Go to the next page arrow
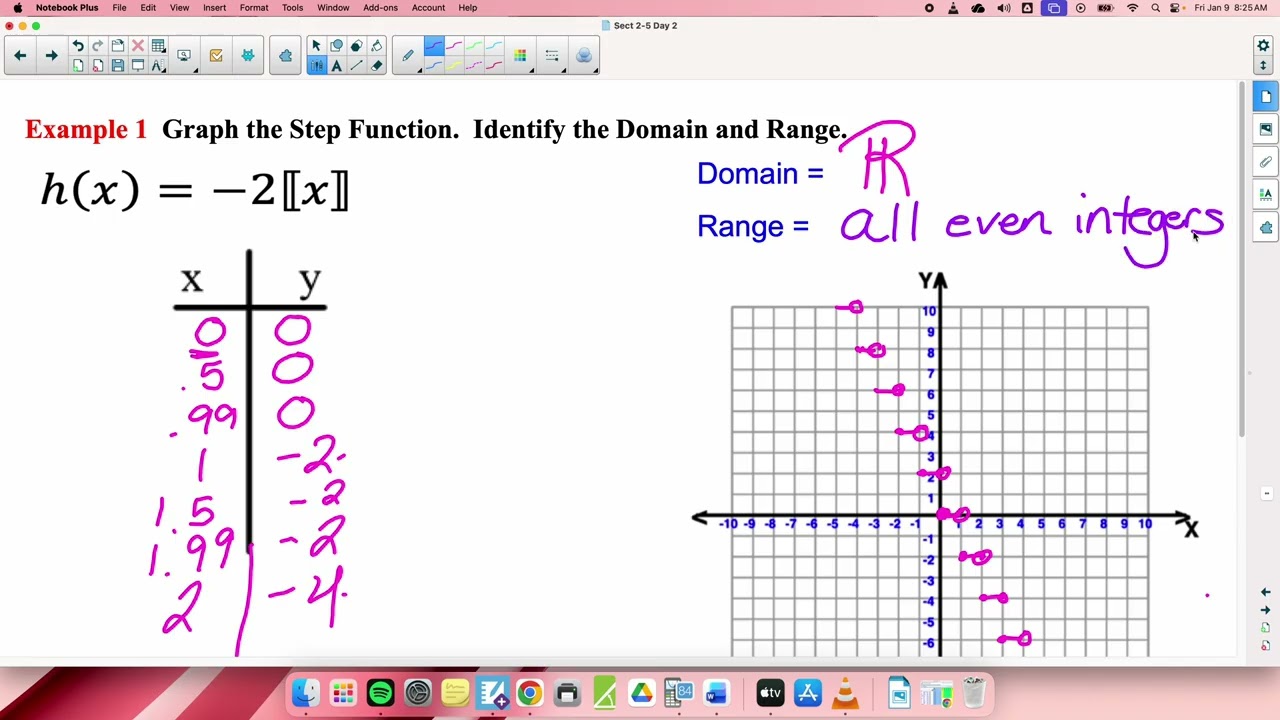1280x720 pixels. [x=51, y=55]
